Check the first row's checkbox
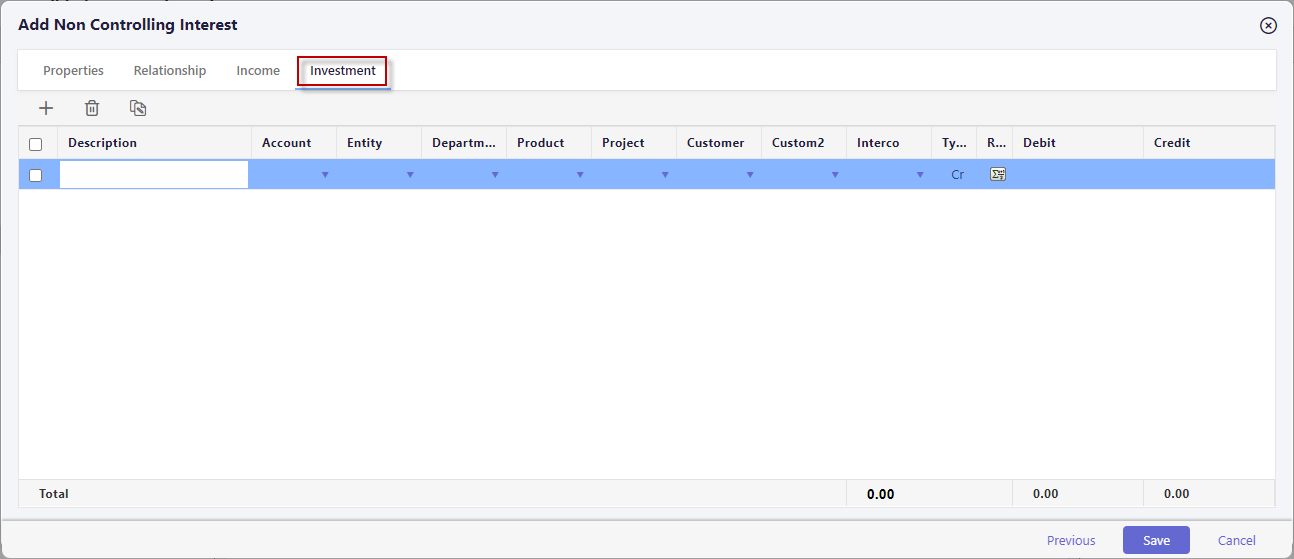Viewport: 1294px width, 559px height. (36, 175)
